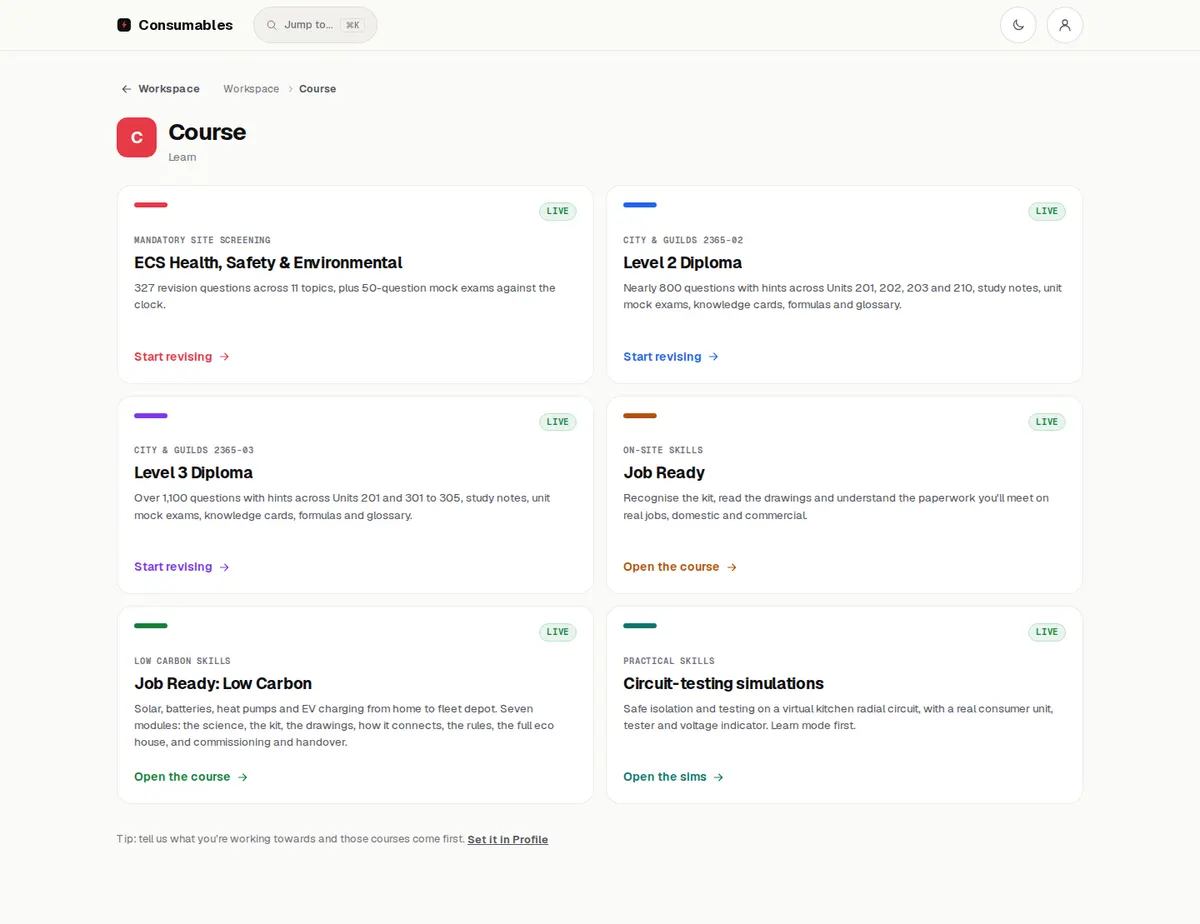
Task: Click the breadcrumb chevron before Course
Action: pyautogui.click(x=290, y=89)
